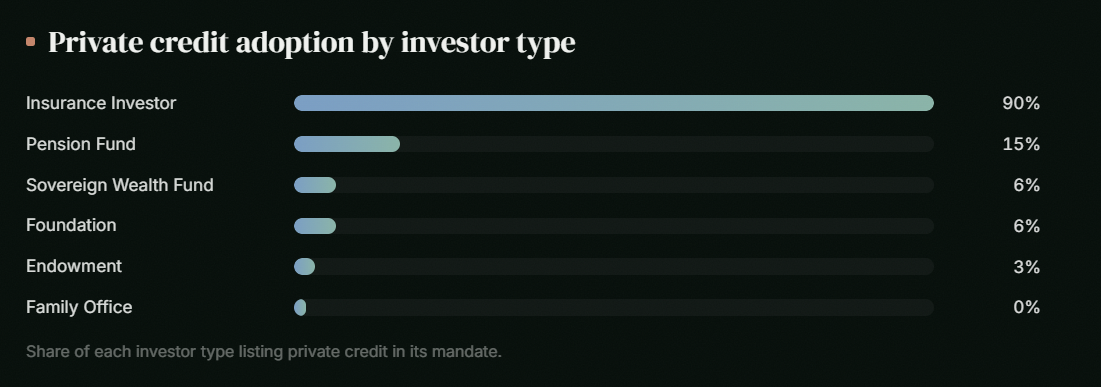Viewport: 1101px width, 387px height.
Task: Select the Pension Fund label
Action: pyautogui.click(x=81, y=144)
